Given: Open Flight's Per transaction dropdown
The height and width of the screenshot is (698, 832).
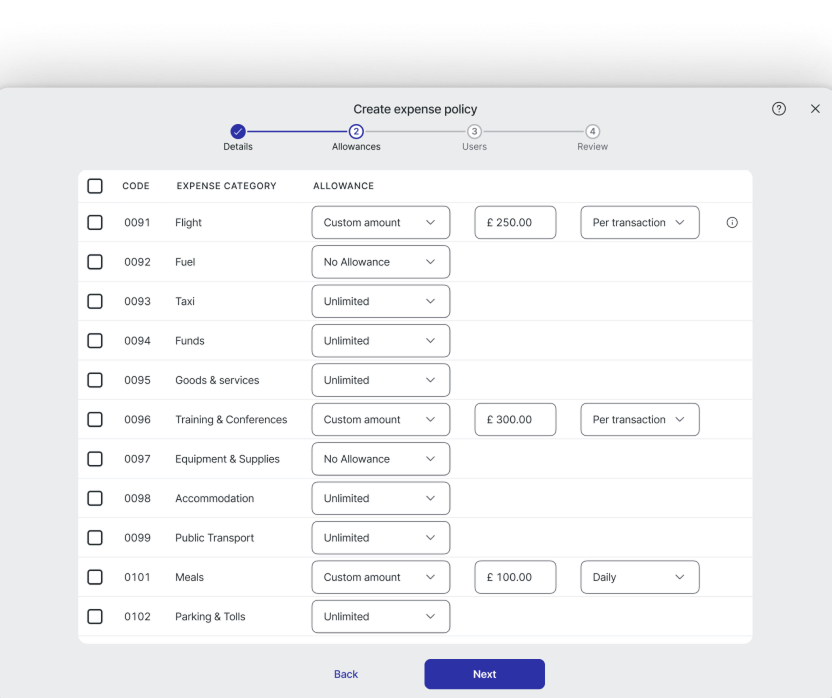Looking at the screenshot, I should coord(639,223).
